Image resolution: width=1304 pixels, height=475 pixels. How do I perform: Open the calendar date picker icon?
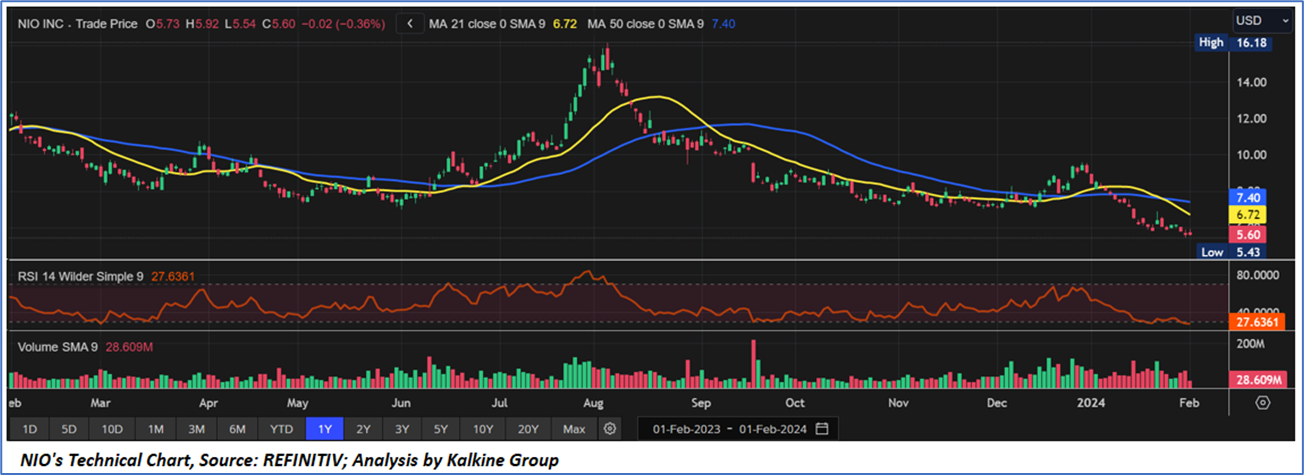pos(822,429)
